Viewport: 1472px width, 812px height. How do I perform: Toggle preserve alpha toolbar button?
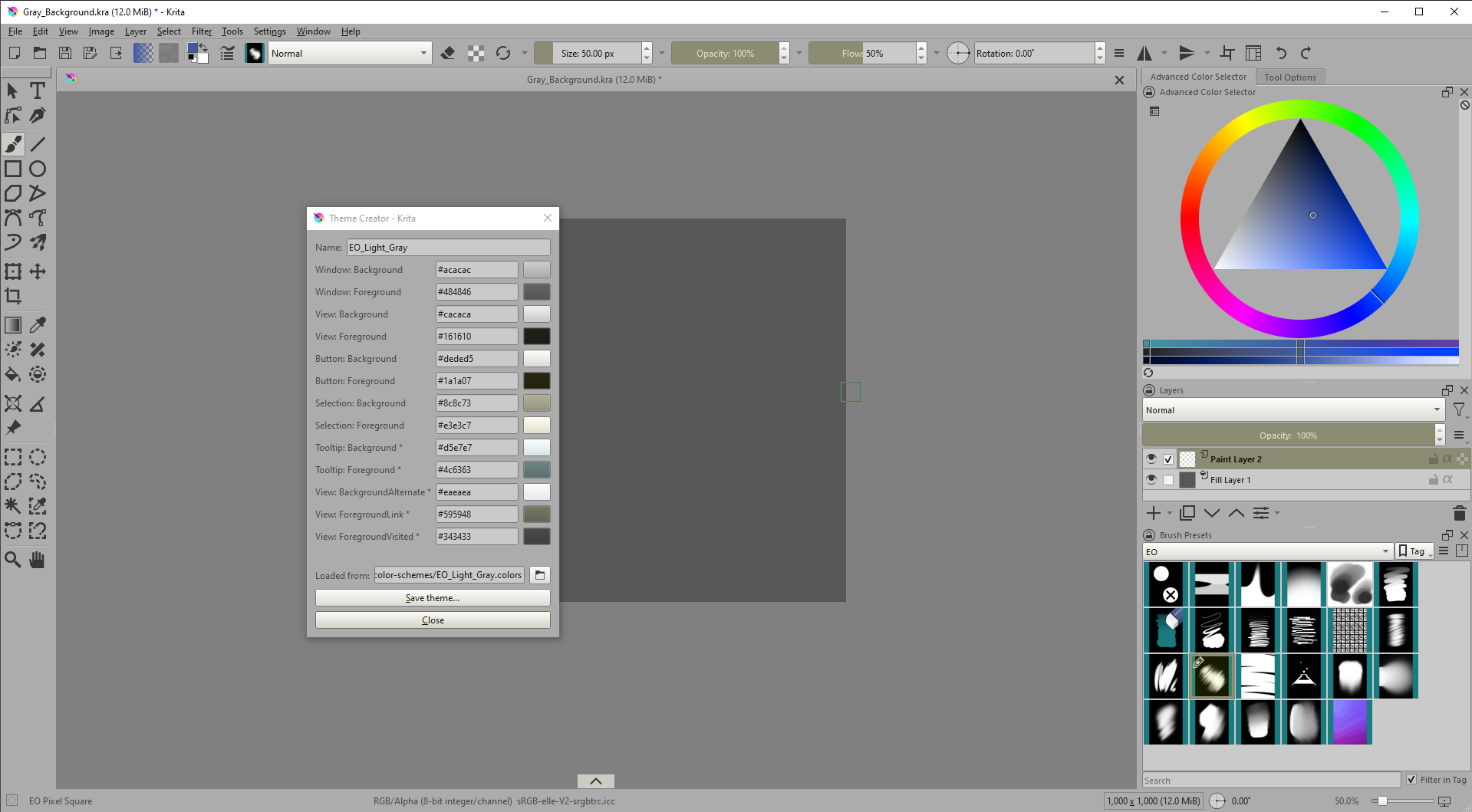tap(476, 53)
